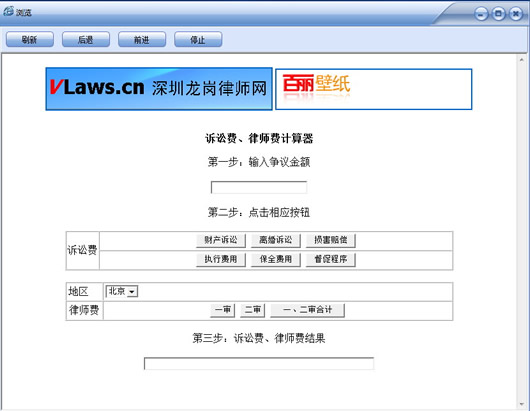Screen dimensions: 530x411
Task: Click the 刷新 refresh button
Action: point(30,40)
